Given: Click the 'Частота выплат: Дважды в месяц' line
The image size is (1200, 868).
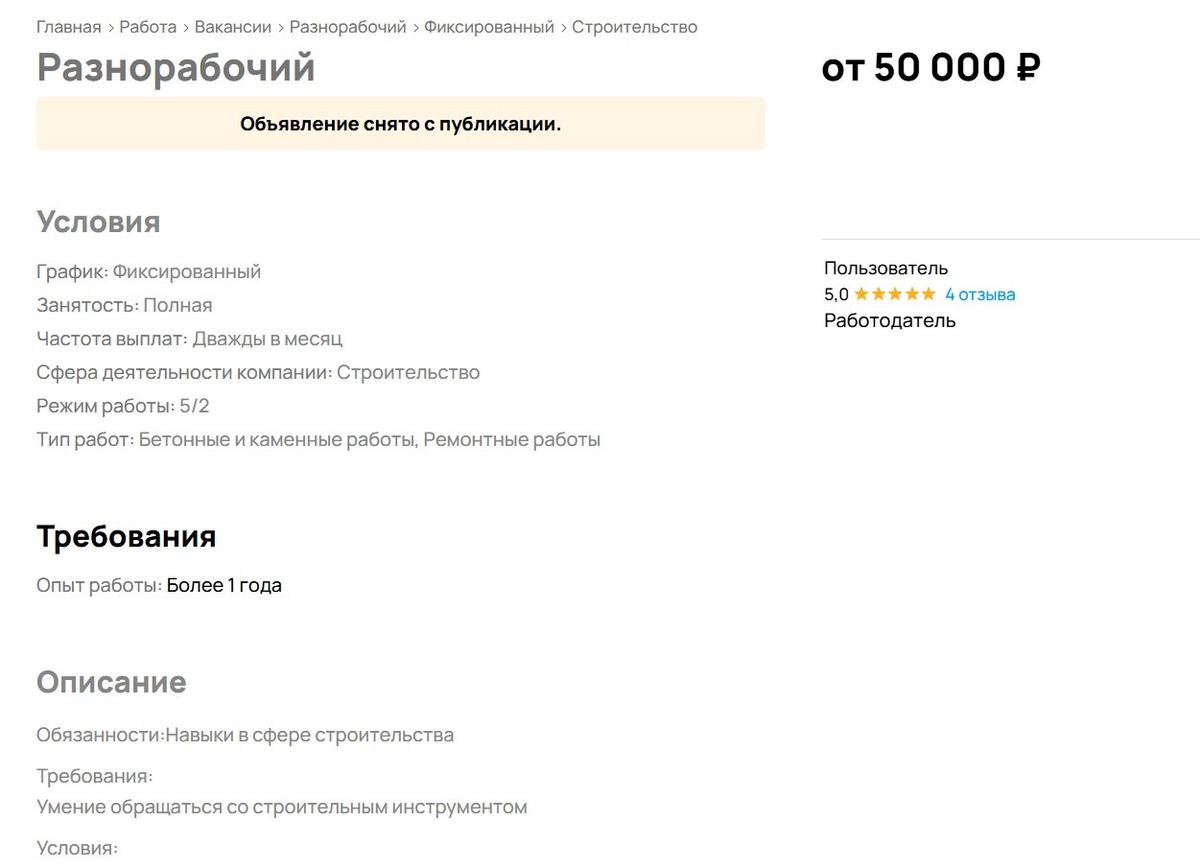Looking at the screenshot, I should point(189,339).
